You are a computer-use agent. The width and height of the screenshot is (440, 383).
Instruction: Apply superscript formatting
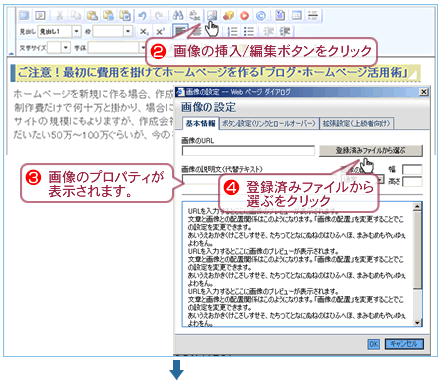point(160,31)
